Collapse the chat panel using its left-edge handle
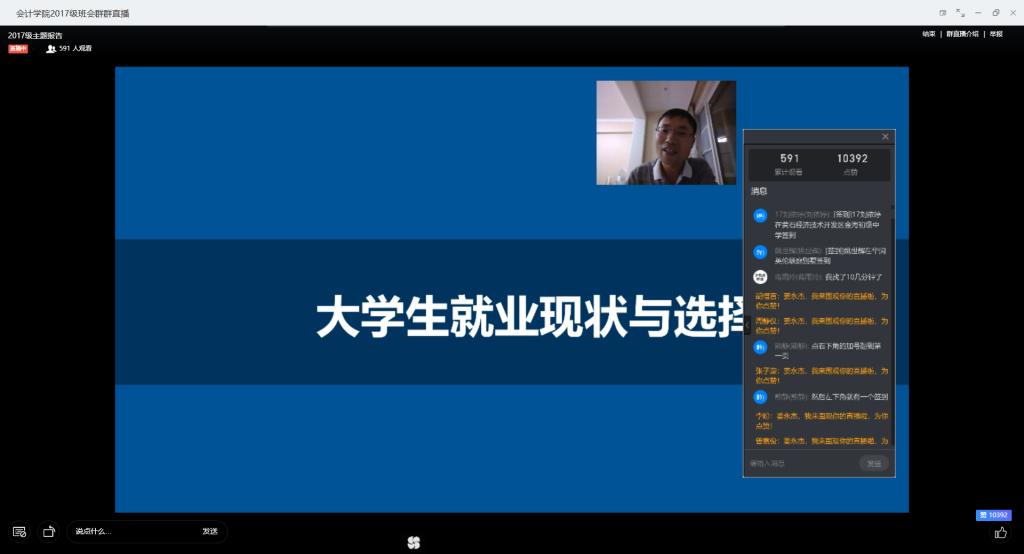 [x=746, y=325]
